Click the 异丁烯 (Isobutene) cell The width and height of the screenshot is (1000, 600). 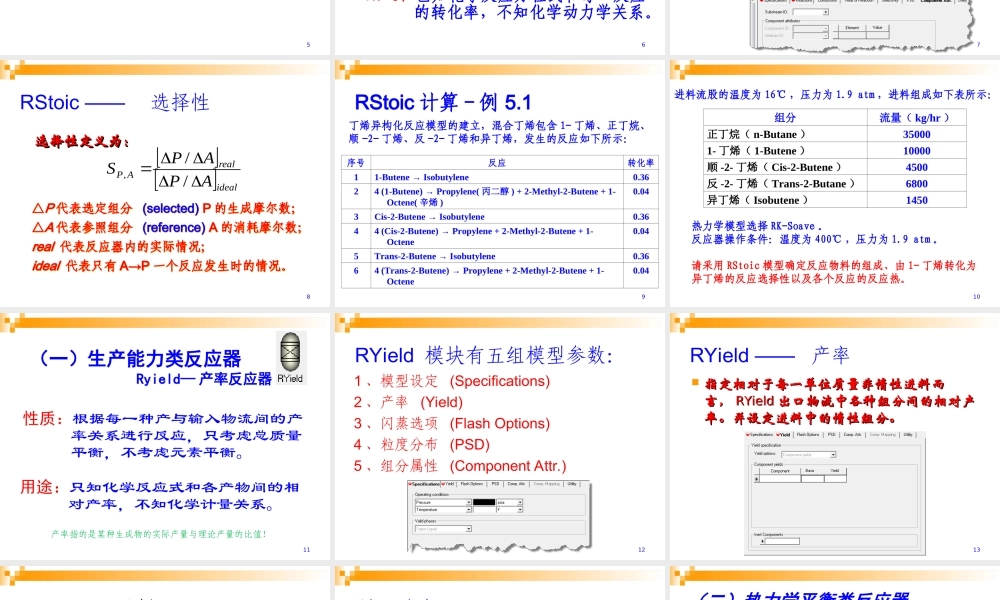pyautogui.click(x=785, y=200)
